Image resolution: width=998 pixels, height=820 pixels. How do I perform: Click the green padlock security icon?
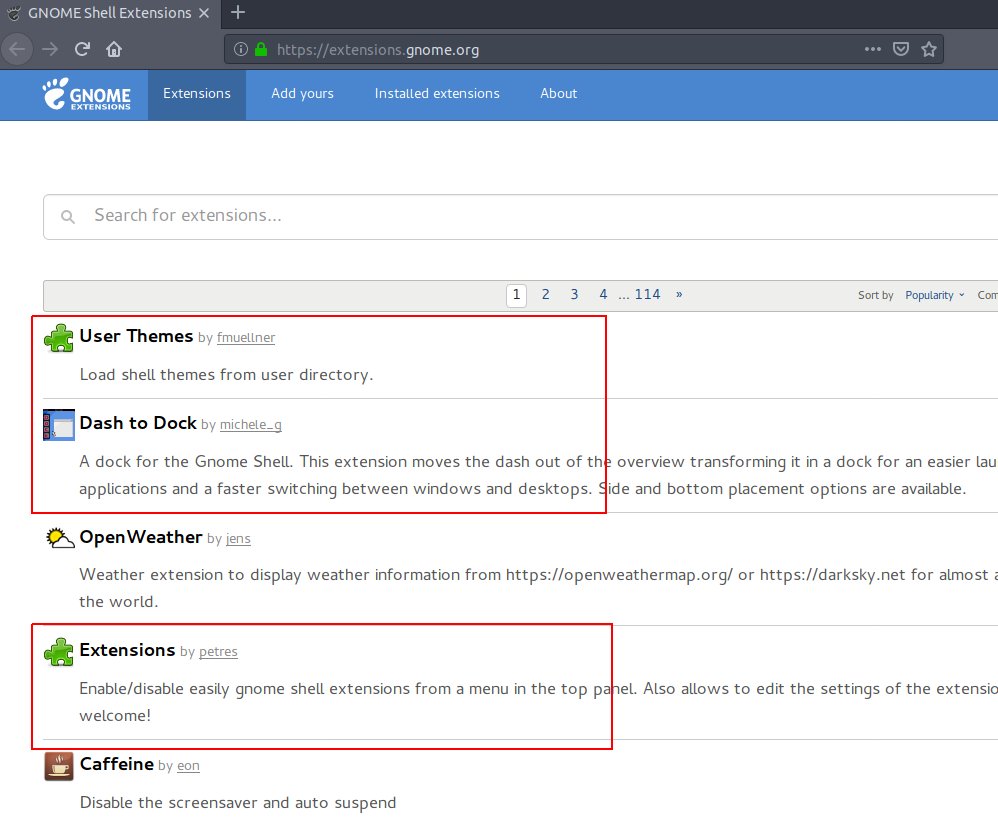tap(261, 49)
